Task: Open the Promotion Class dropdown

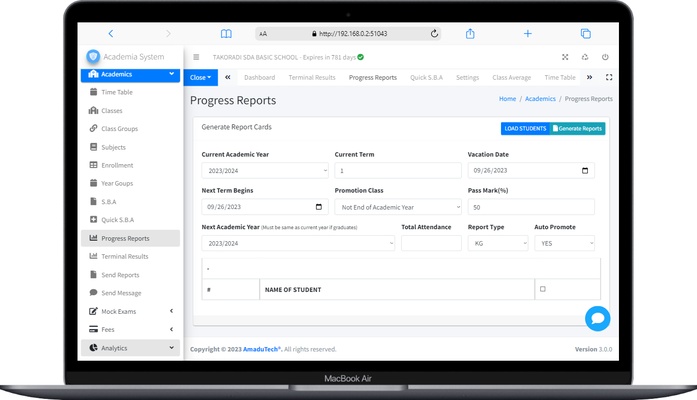Action: point(397,207)
